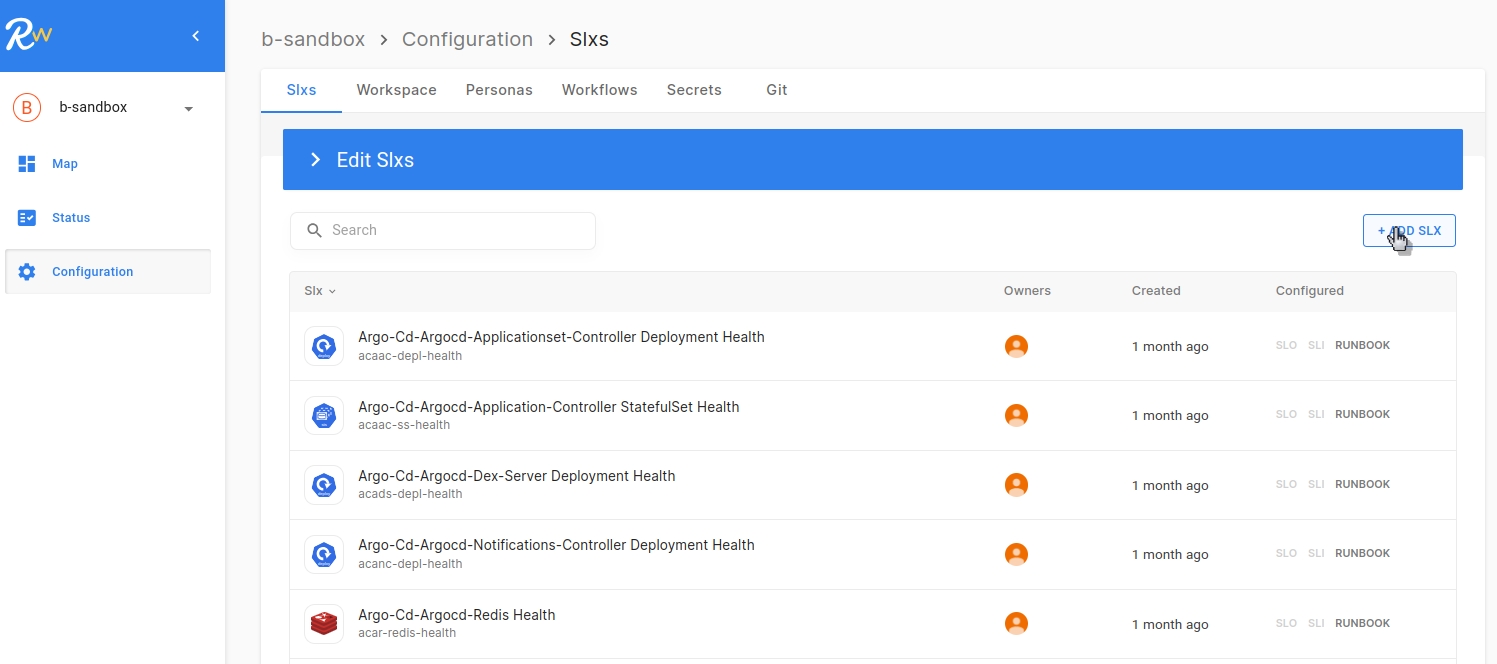Click the Argocd-Redis Health Redis icon
The height and width of the screenshot is (664, 1497).
324,624
